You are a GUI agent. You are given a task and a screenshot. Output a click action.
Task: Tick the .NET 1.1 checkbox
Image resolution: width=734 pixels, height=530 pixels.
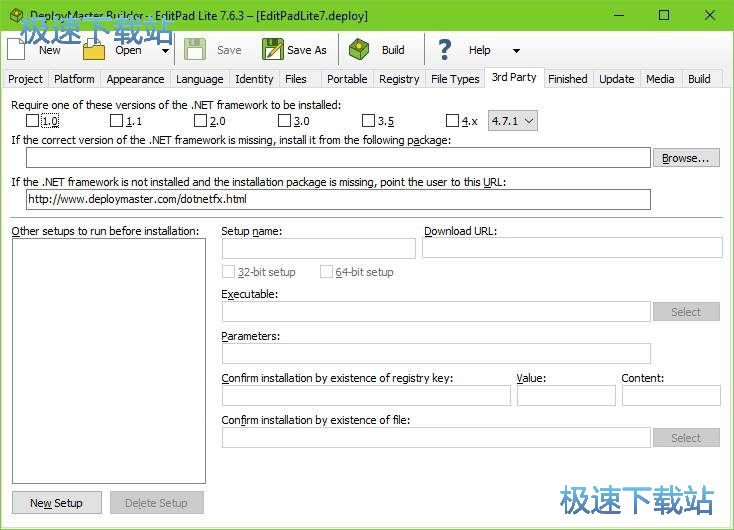click(x=116, y=121)
